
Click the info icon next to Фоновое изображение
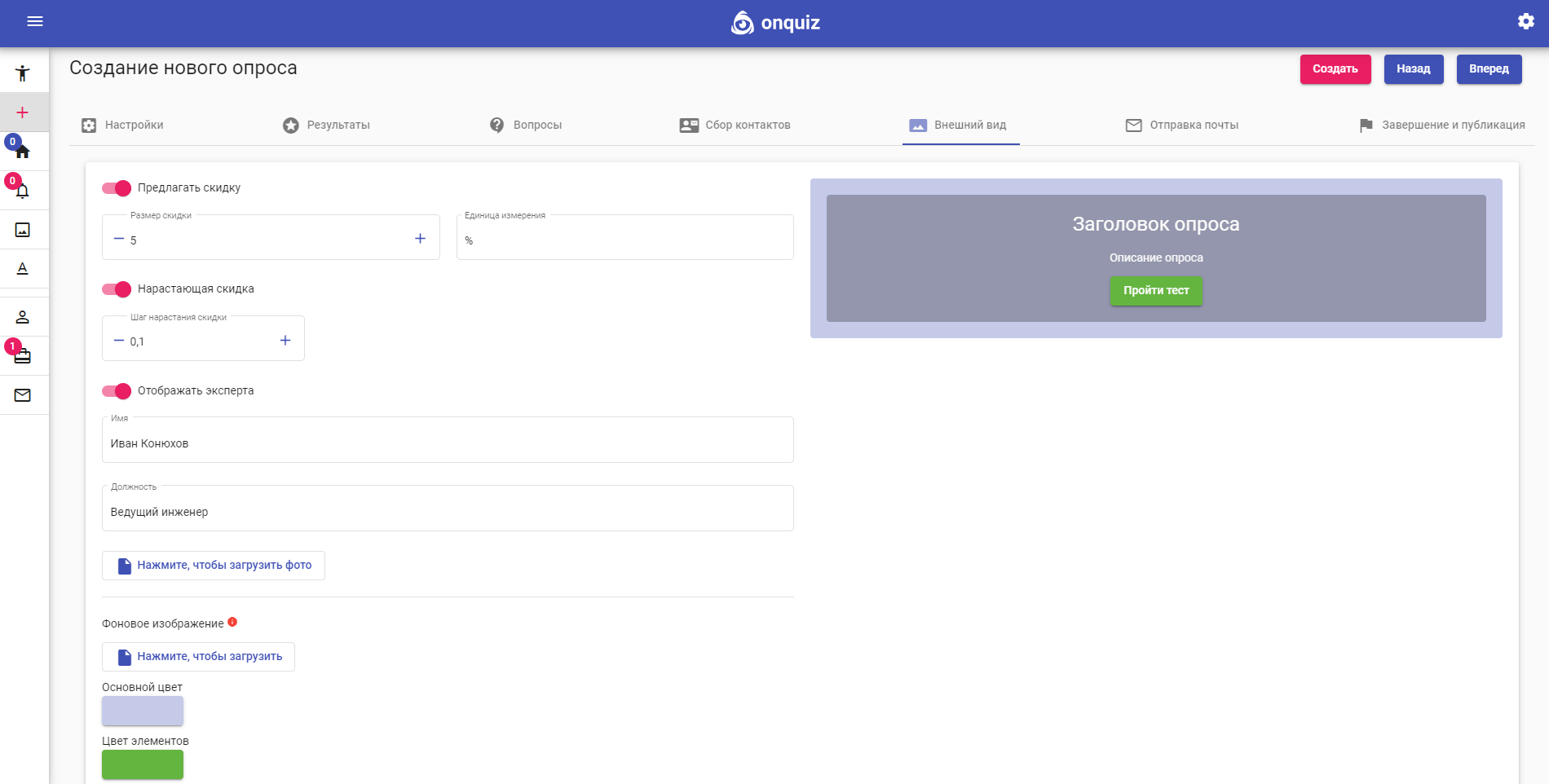click(x=232, y=622)
